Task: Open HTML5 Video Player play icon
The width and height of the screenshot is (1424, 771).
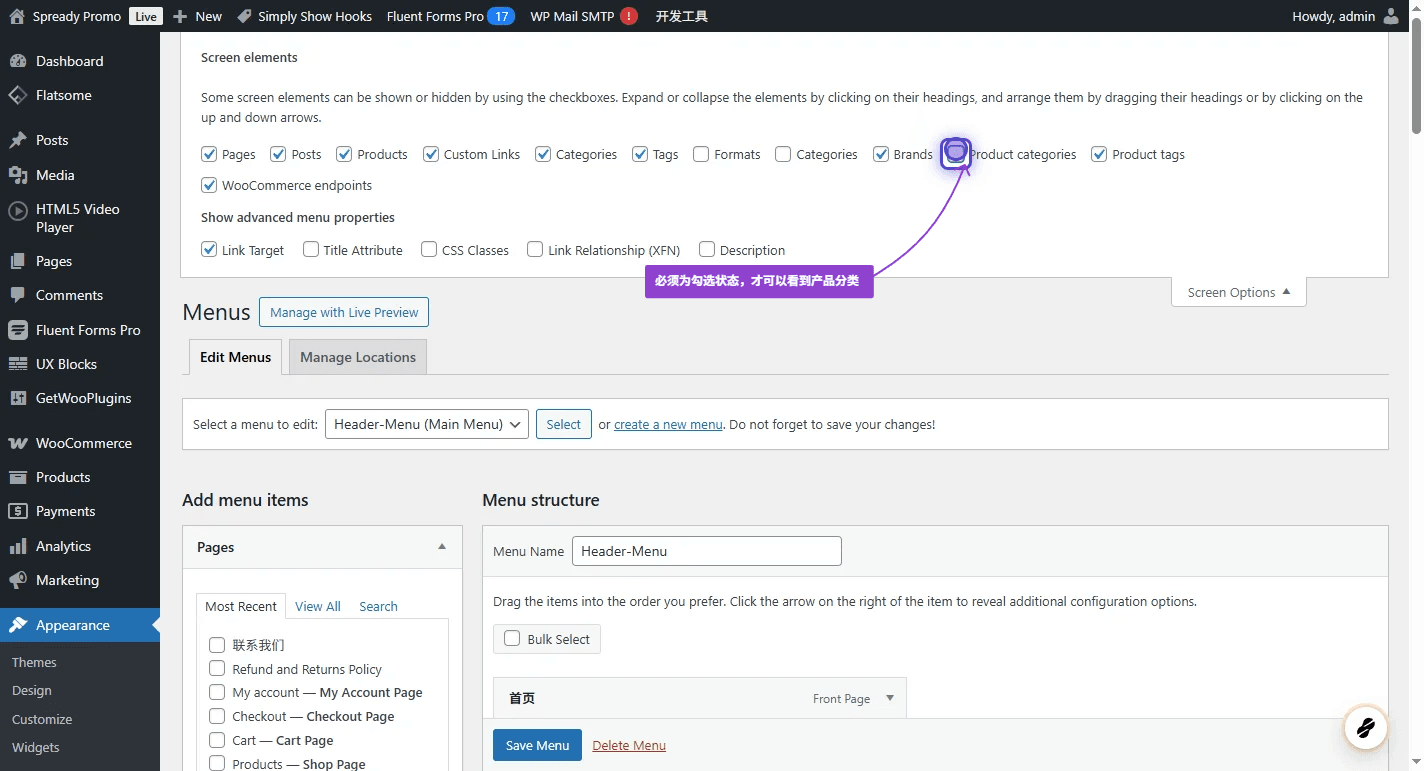Action: click(x=17, y=211)
